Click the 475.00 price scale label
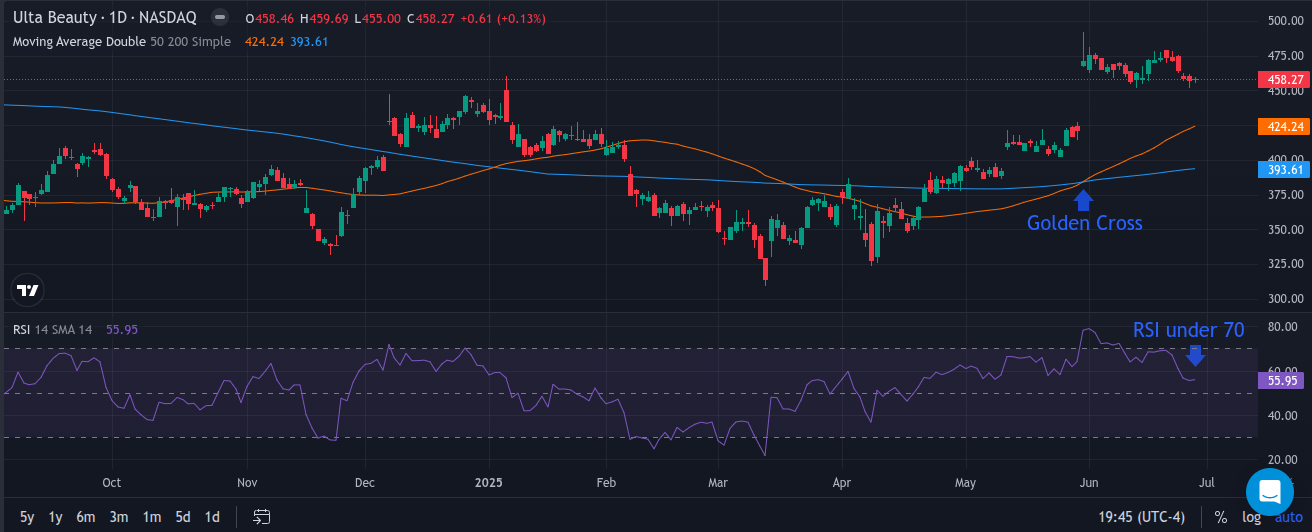Screen dimensions: 1312x532 point(1284,54)
